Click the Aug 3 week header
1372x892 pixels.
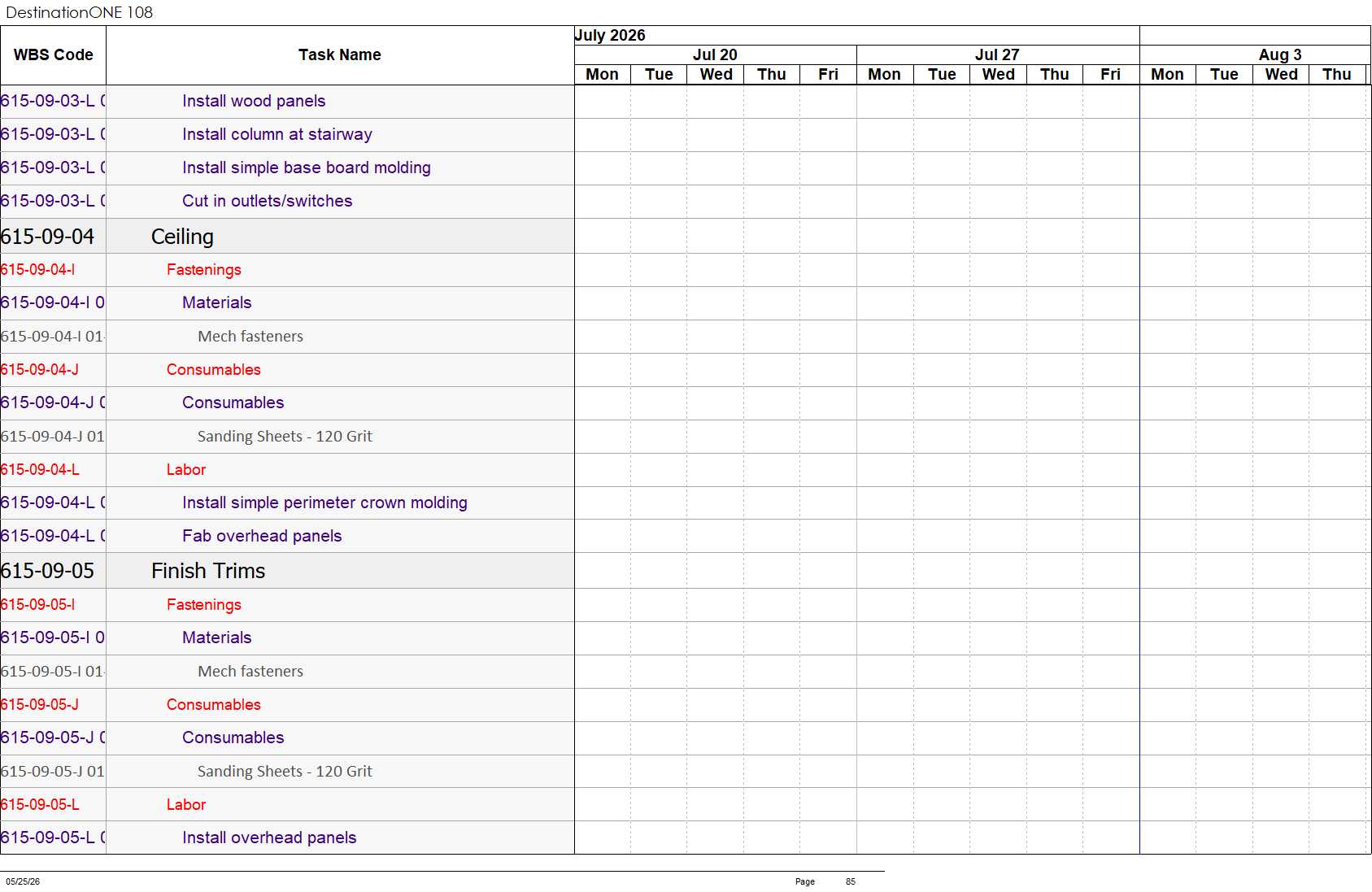[x=1280, y=54]
